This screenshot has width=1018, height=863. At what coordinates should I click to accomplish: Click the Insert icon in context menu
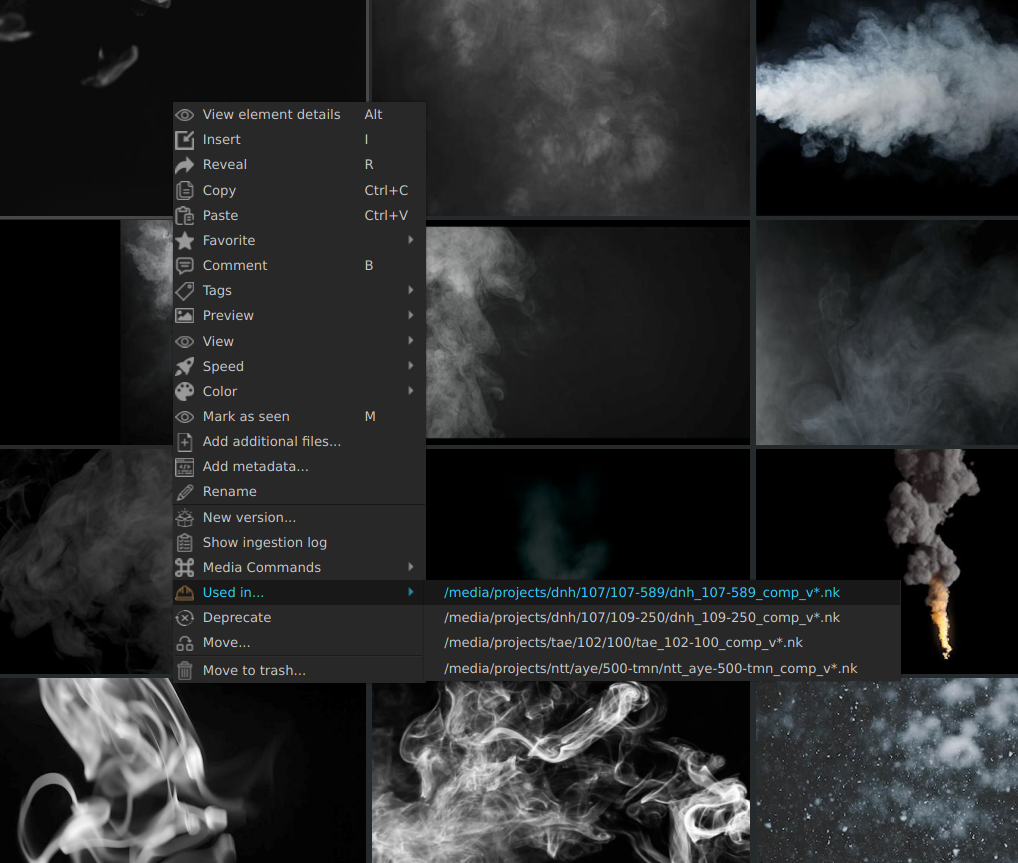[x=185, y=140]
